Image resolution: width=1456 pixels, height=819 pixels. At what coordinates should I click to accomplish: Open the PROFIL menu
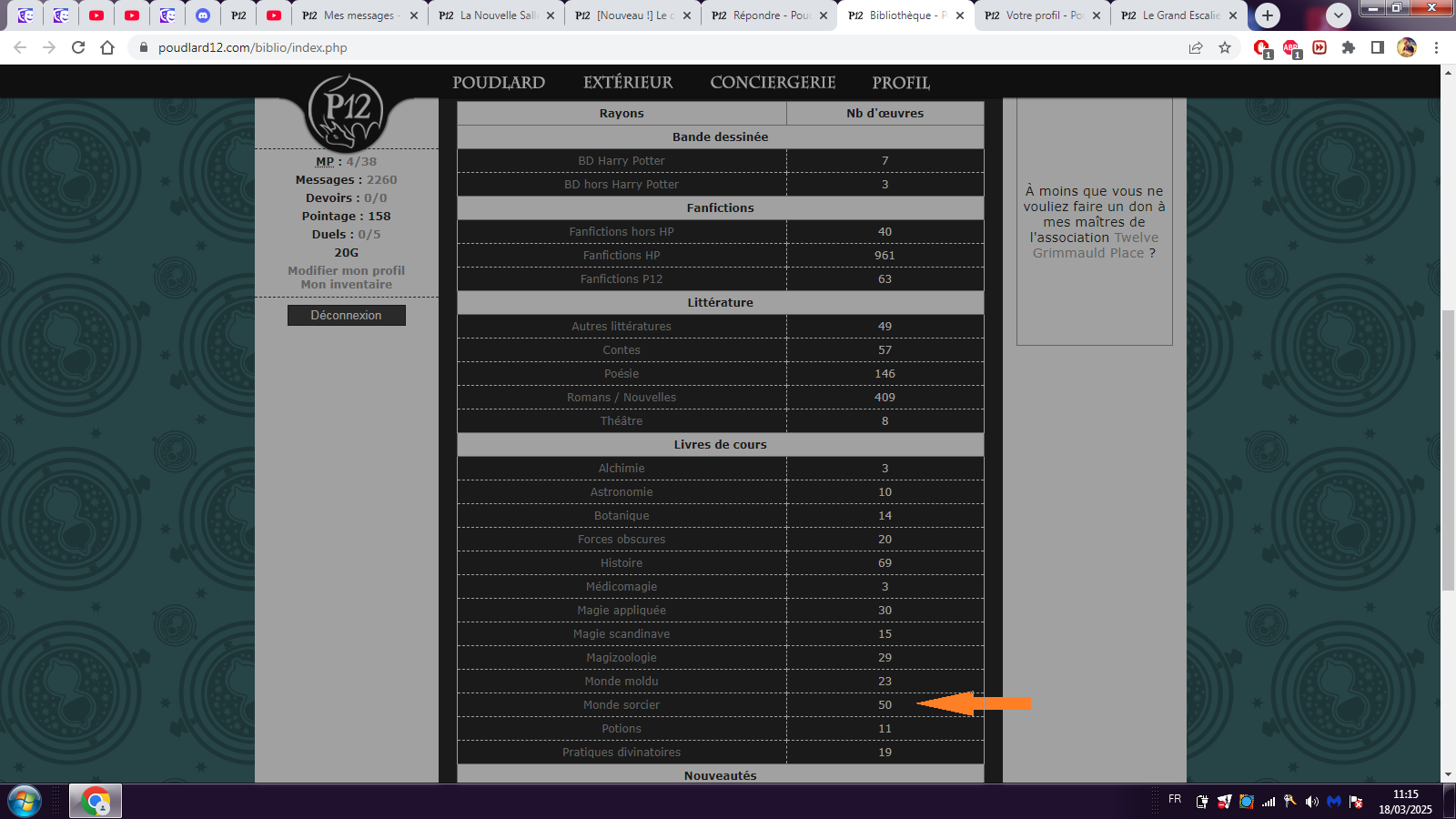tap(901, 83)
